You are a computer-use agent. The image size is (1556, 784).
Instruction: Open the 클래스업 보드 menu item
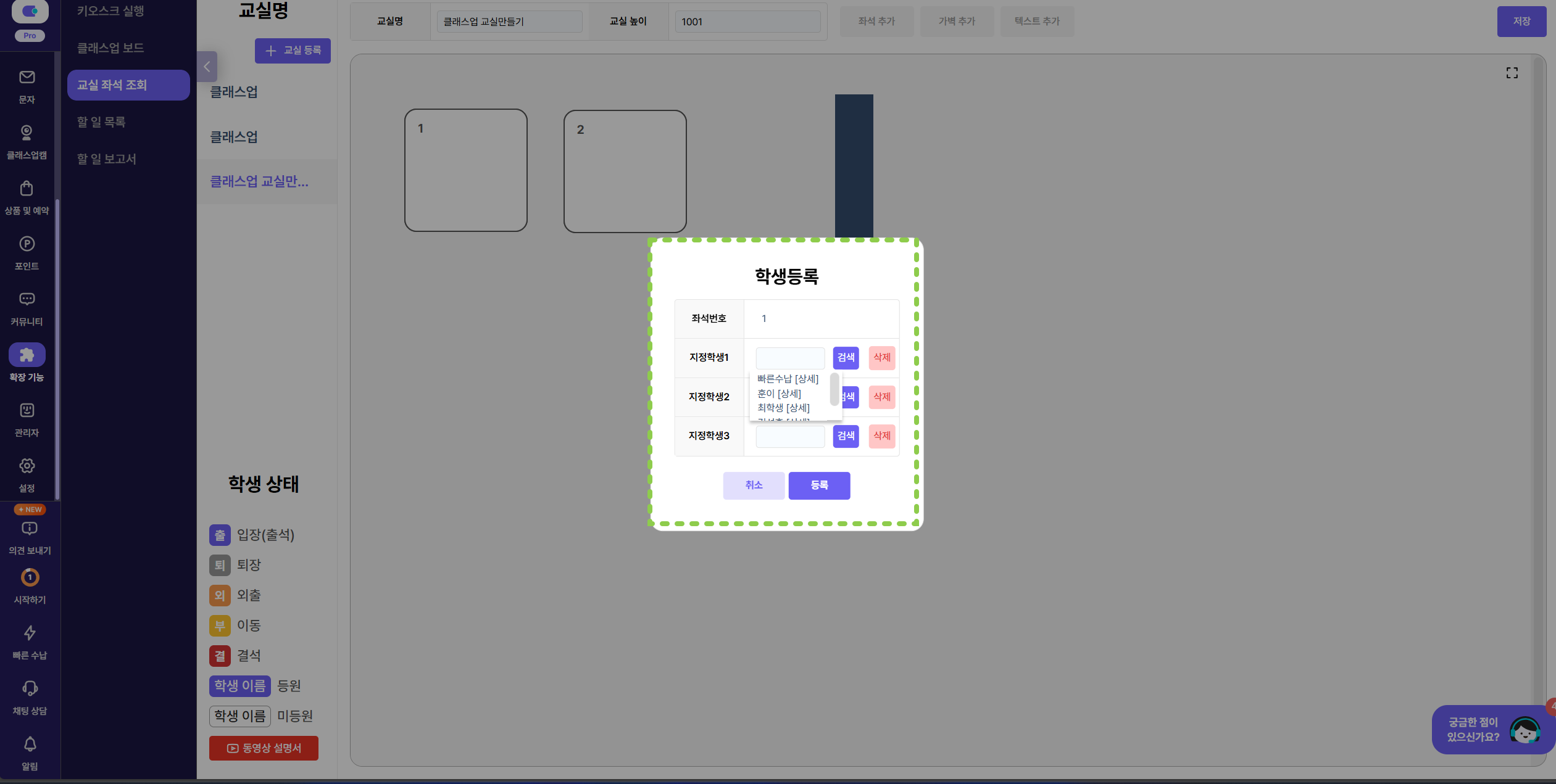pos(110,48)
